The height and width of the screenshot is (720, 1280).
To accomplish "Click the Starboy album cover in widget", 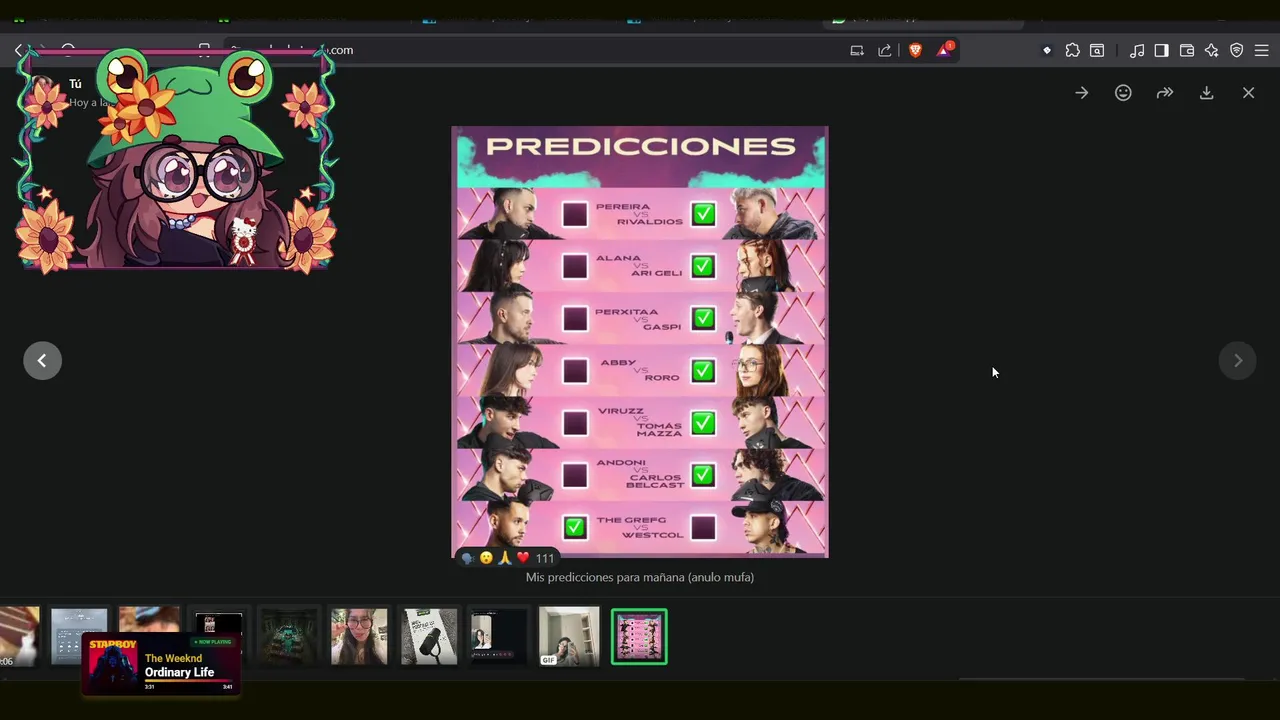I will click(112, 664).
